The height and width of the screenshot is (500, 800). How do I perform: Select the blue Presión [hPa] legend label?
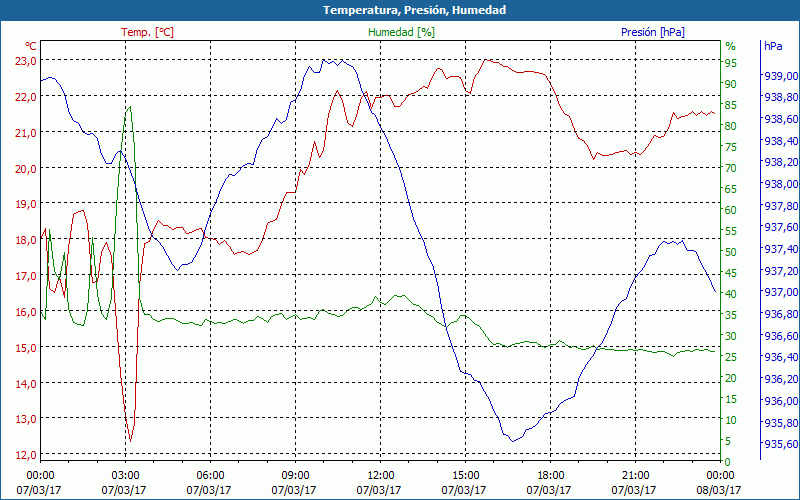(653, 32)
